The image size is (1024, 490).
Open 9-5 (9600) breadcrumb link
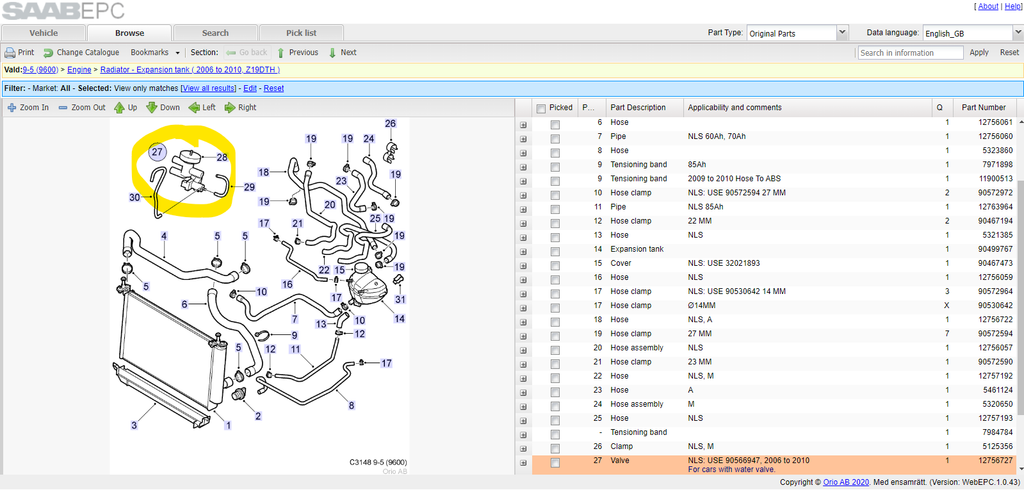tap(41, 69)
